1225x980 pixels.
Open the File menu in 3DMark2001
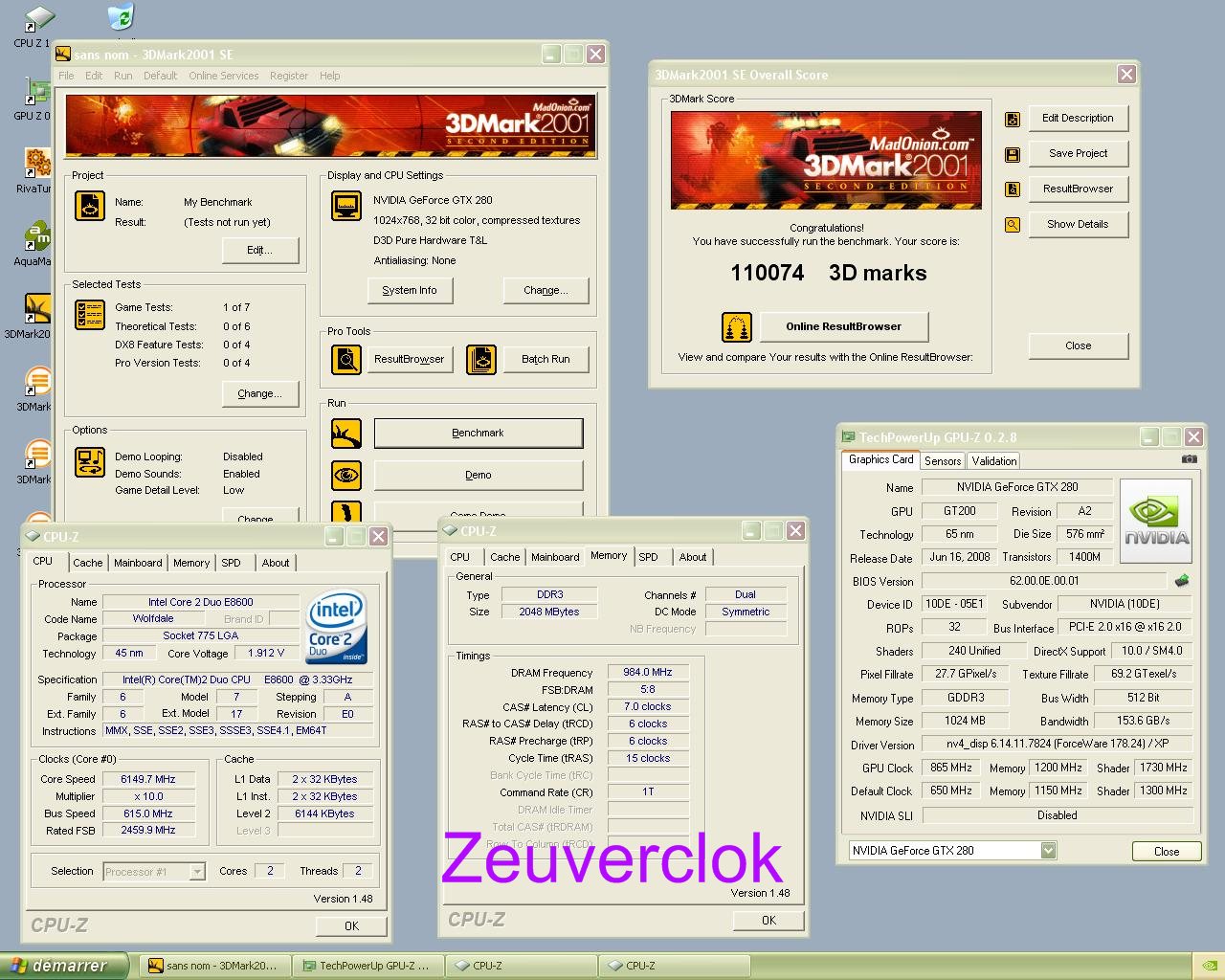point(66,76)
